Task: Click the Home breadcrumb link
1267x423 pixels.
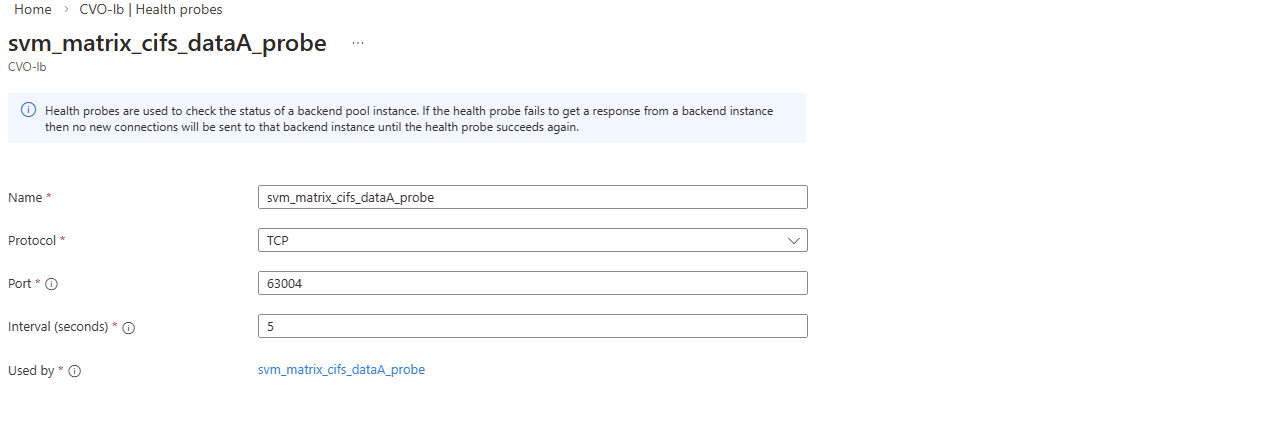Action: [x=32, y=9]
